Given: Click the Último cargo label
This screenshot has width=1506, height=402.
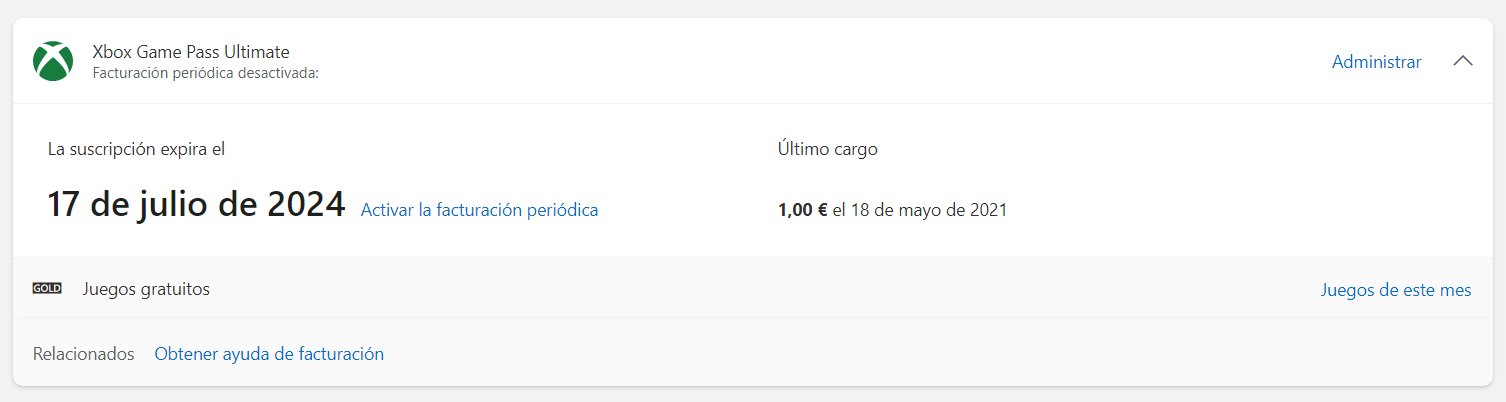Looking at the screenshot, I should [827, 149].
